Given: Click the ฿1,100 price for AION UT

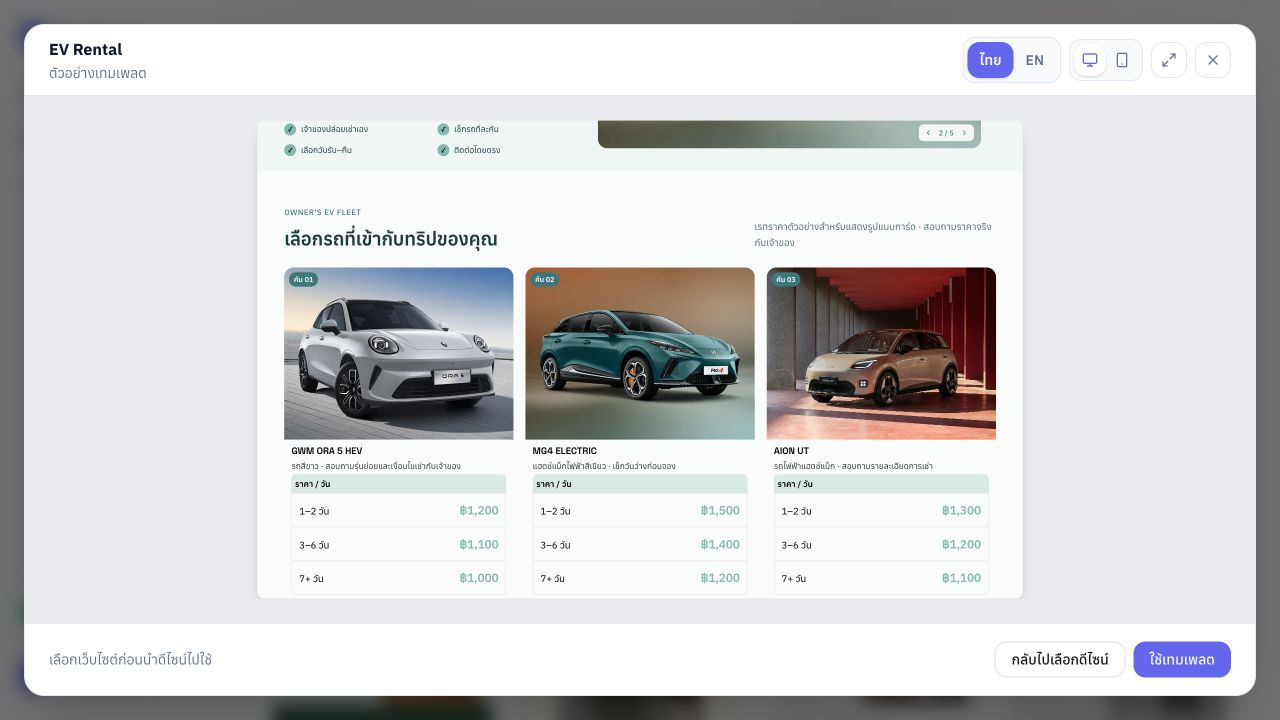Looking at the screenshot, I should [961, 578].
